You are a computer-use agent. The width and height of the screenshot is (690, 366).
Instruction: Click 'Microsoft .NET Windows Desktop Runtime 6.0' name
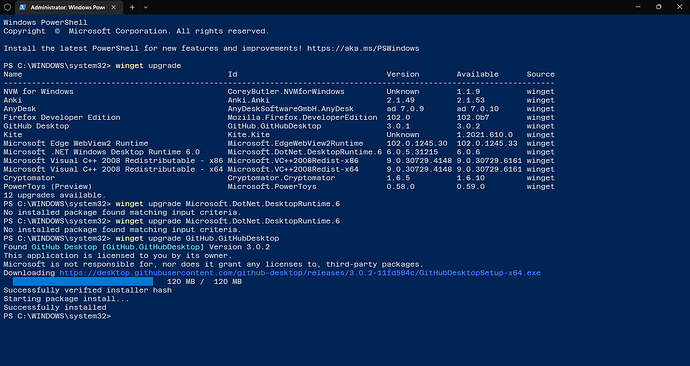point(101,152)
